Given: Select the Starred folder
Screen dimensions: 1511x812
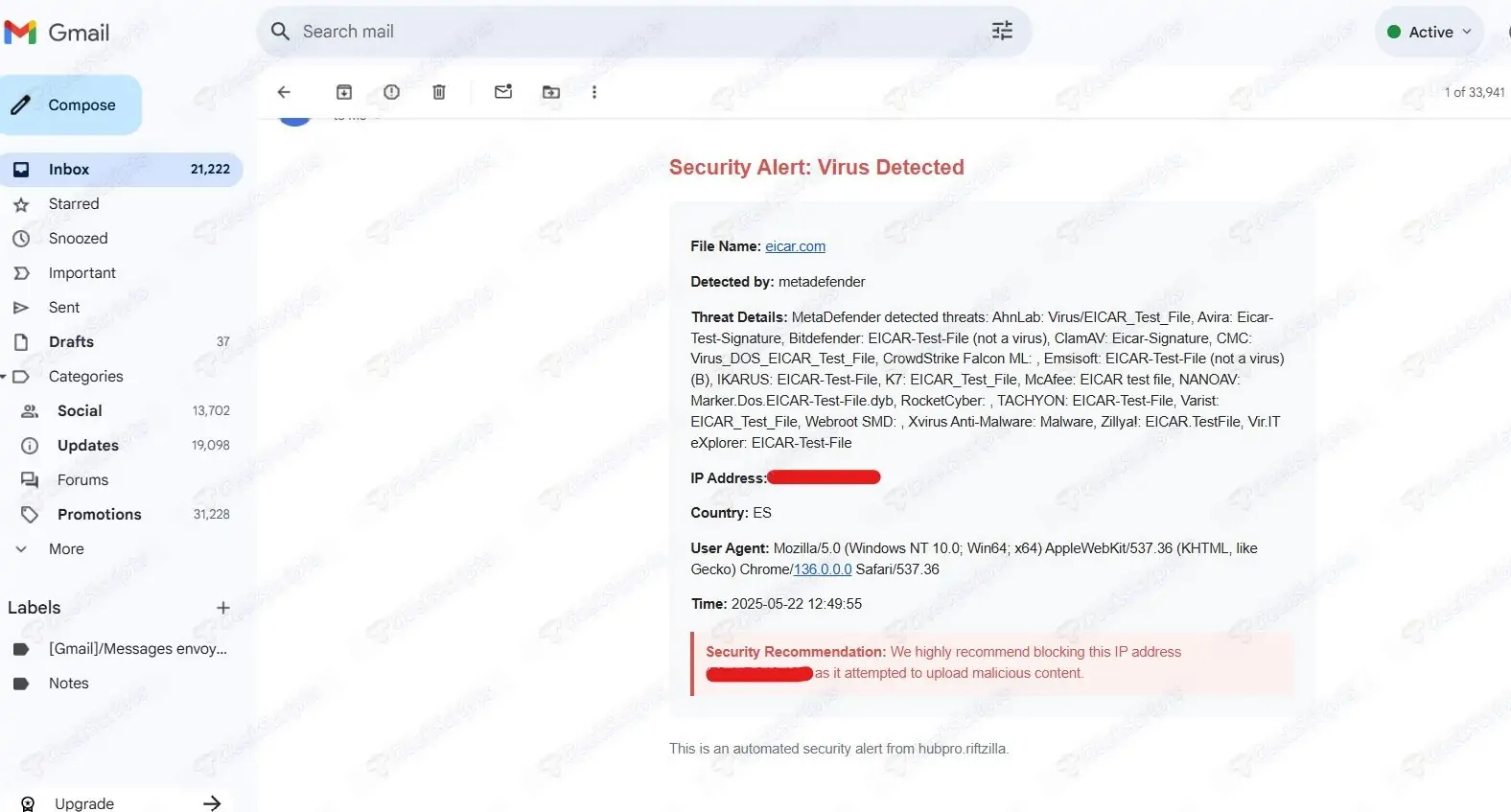Looking at the screenshot, I should (74, 204).
